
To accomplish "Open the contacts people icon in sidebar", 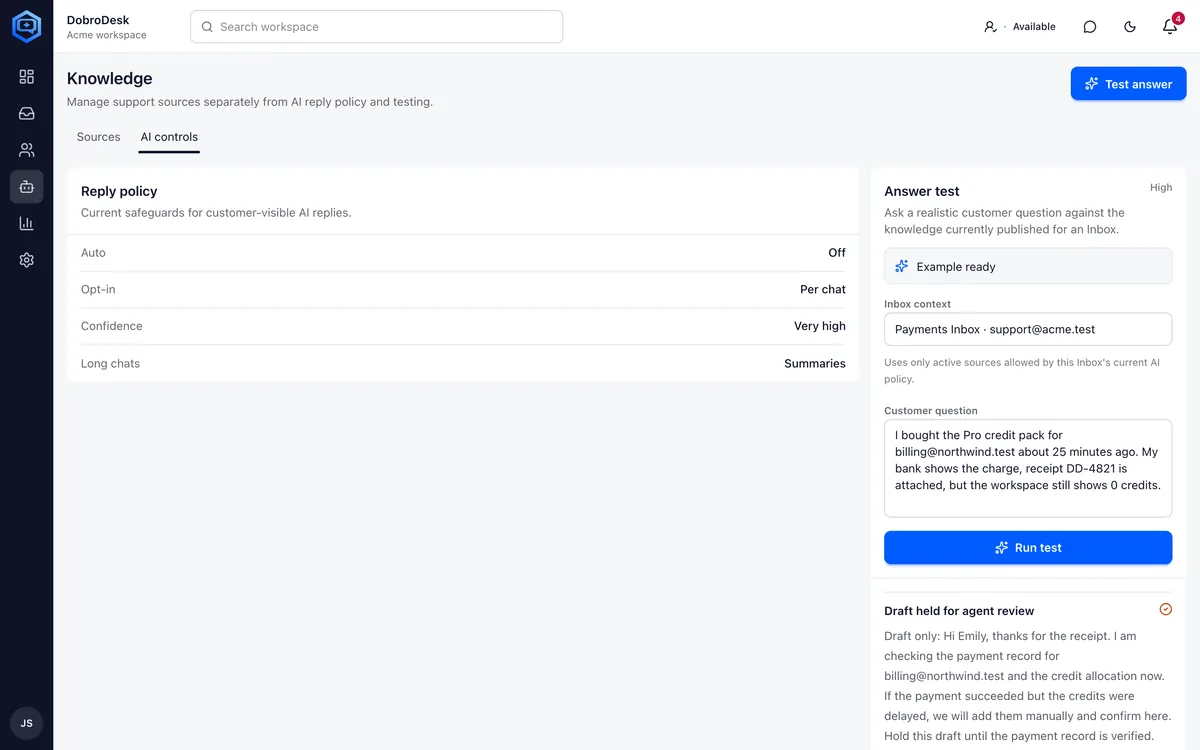I will pyautogui.click(x=27, y=150).
